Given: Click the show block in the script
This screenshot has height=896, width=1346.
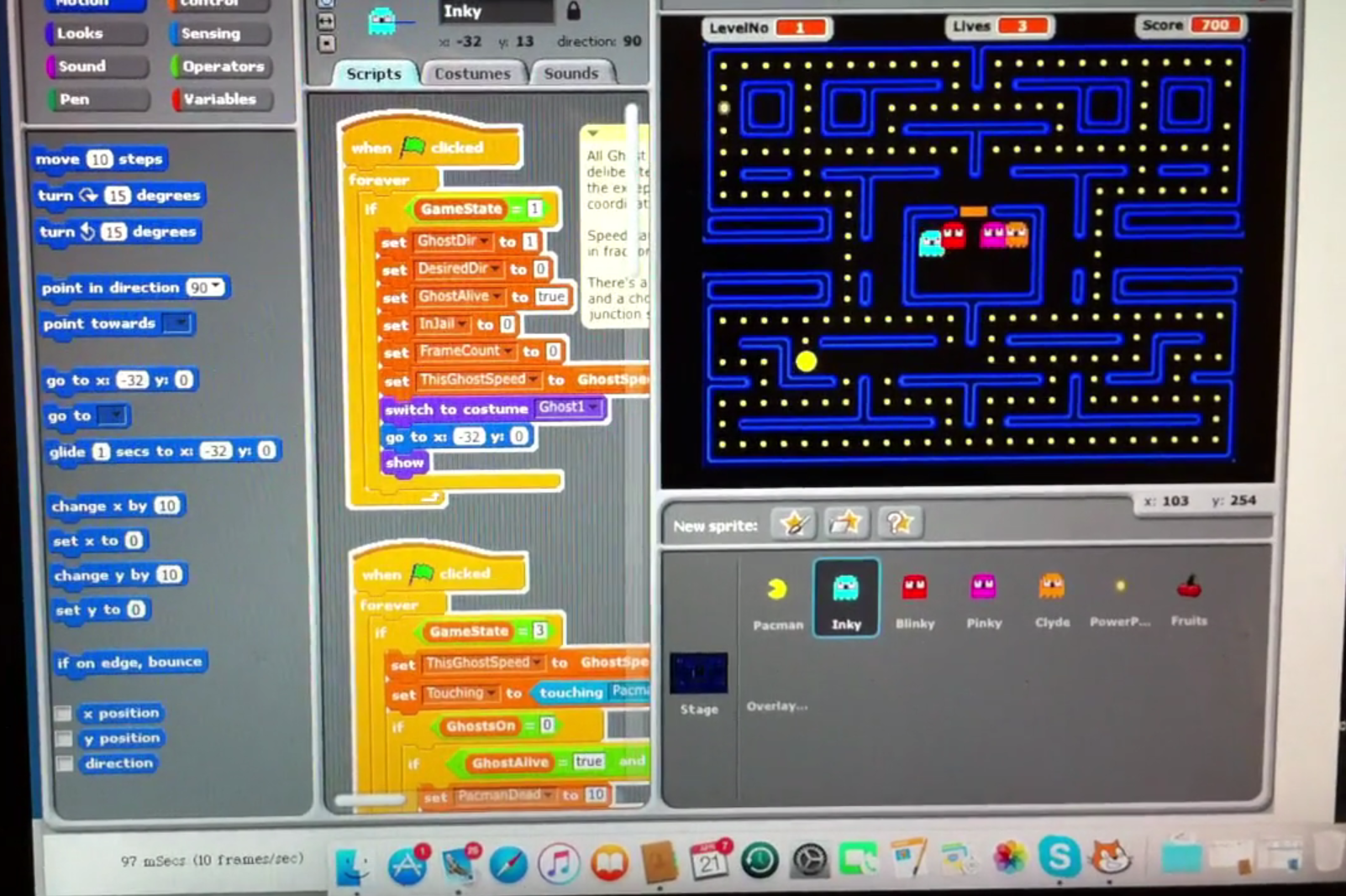Looking at the screenshot, I should tap(405, 463).
